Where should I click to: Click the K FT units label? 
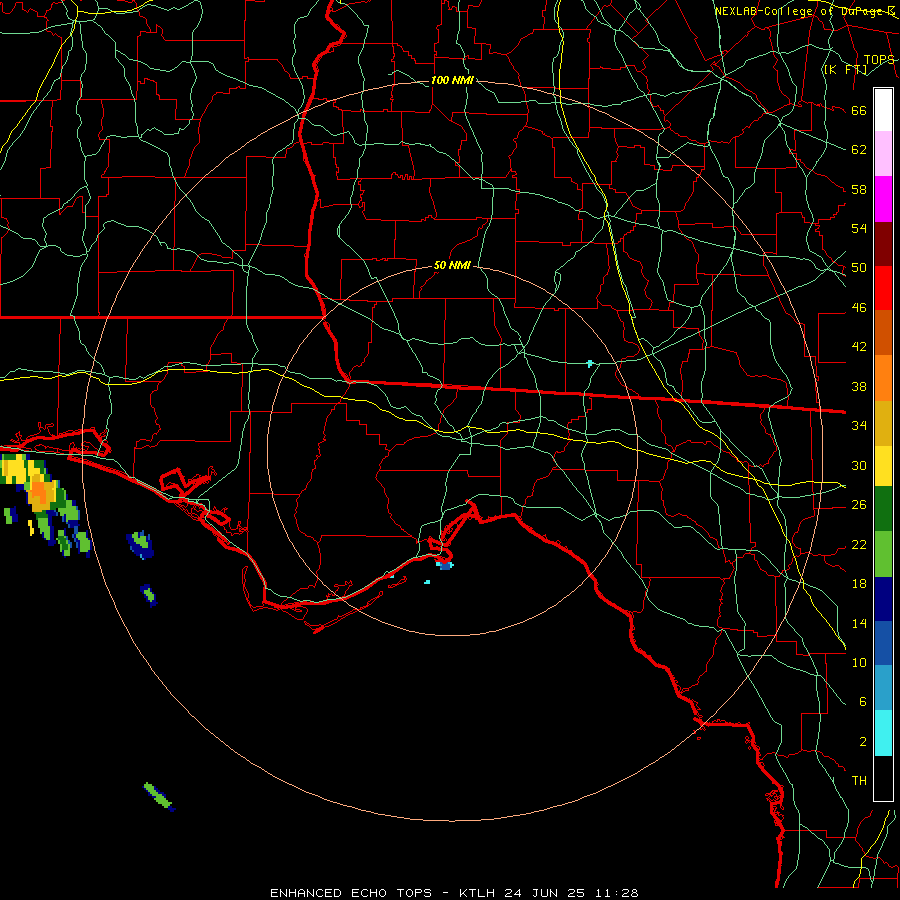coord(845,70)
